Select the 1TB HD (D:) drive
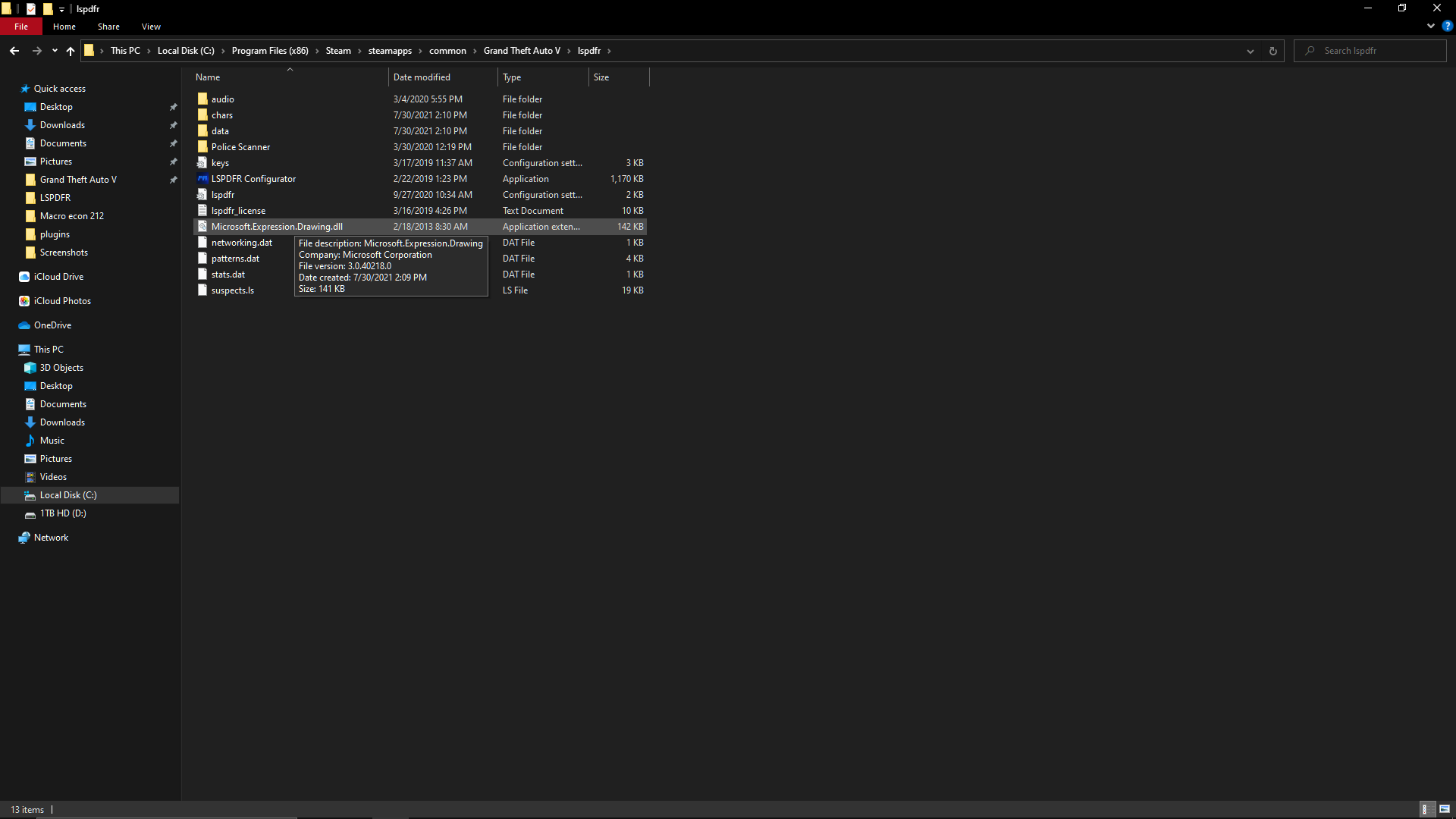Image resolution: width=1456 pixels, height=819 pixels. (x=63, y=513)
